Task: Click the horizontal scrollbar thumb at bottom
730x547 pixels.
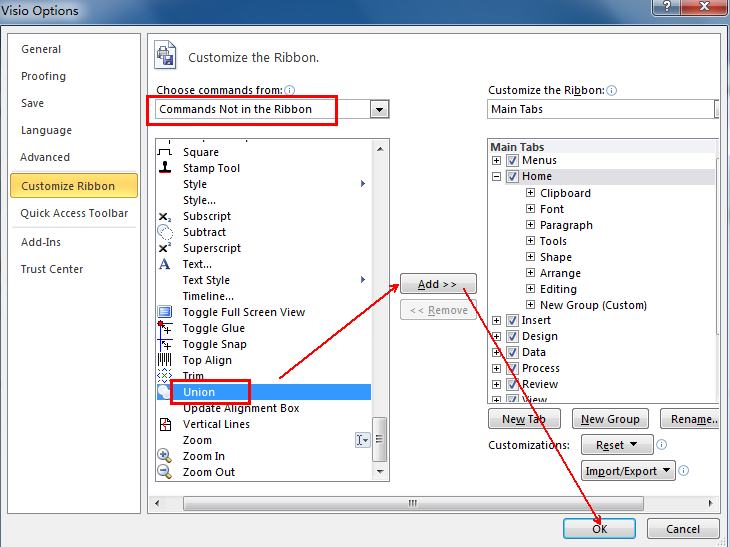Action: click(413, 503)
